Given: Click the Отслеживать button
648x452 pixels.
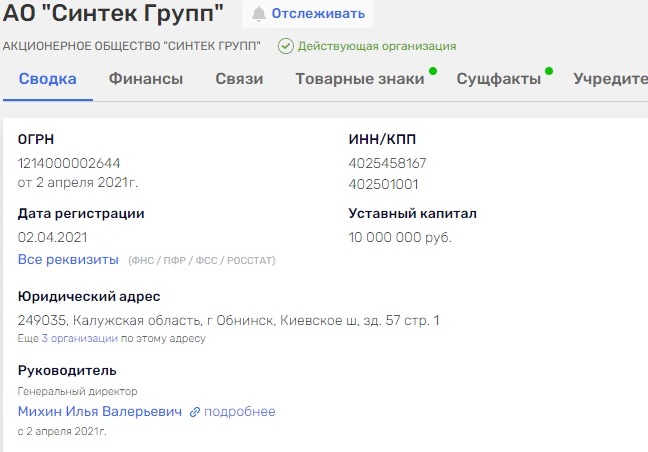Looking at the screenshot, I should tap(307, 14).
